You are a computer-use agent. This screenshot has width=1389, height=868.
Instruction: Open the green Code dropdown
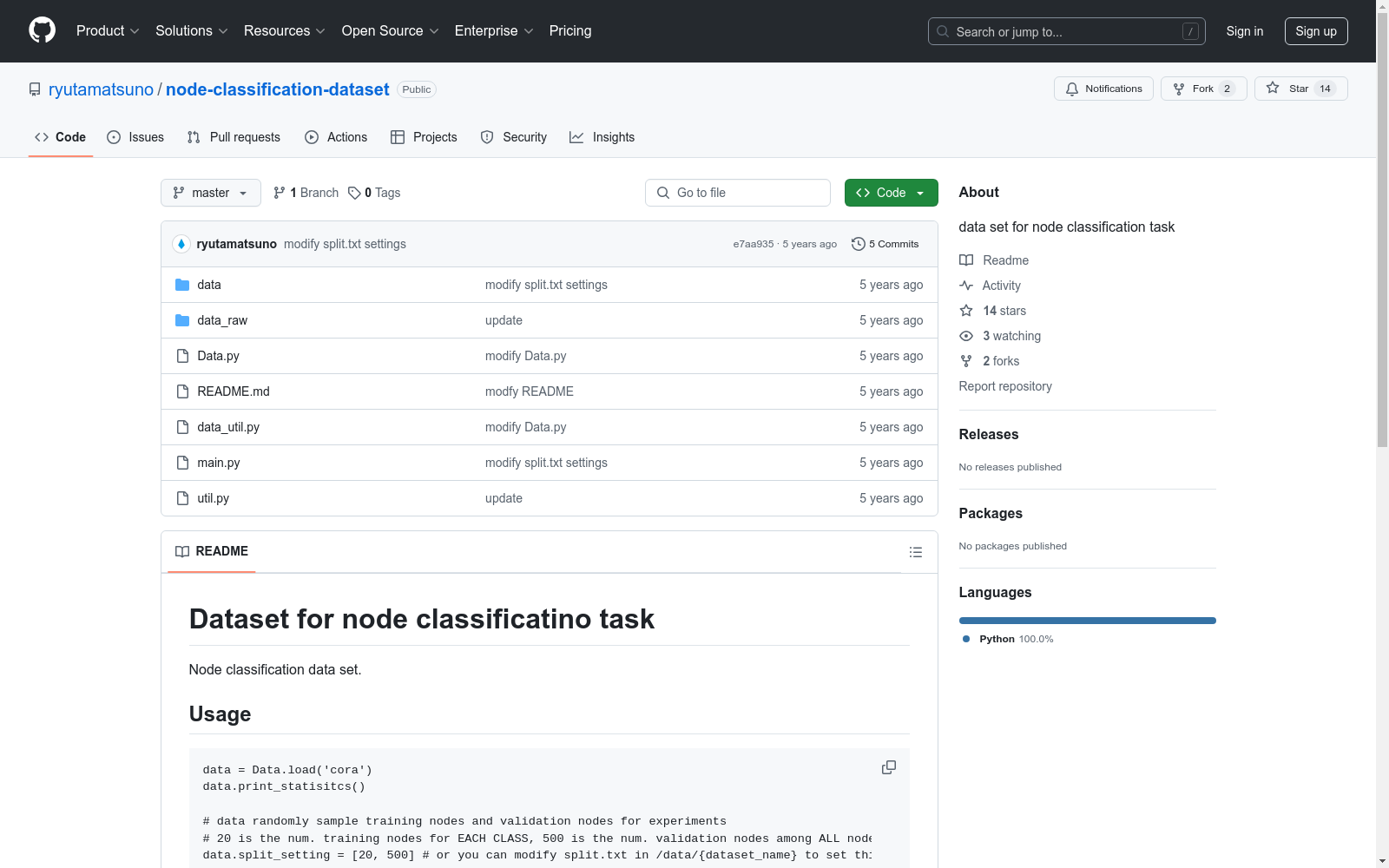[891, 193]
